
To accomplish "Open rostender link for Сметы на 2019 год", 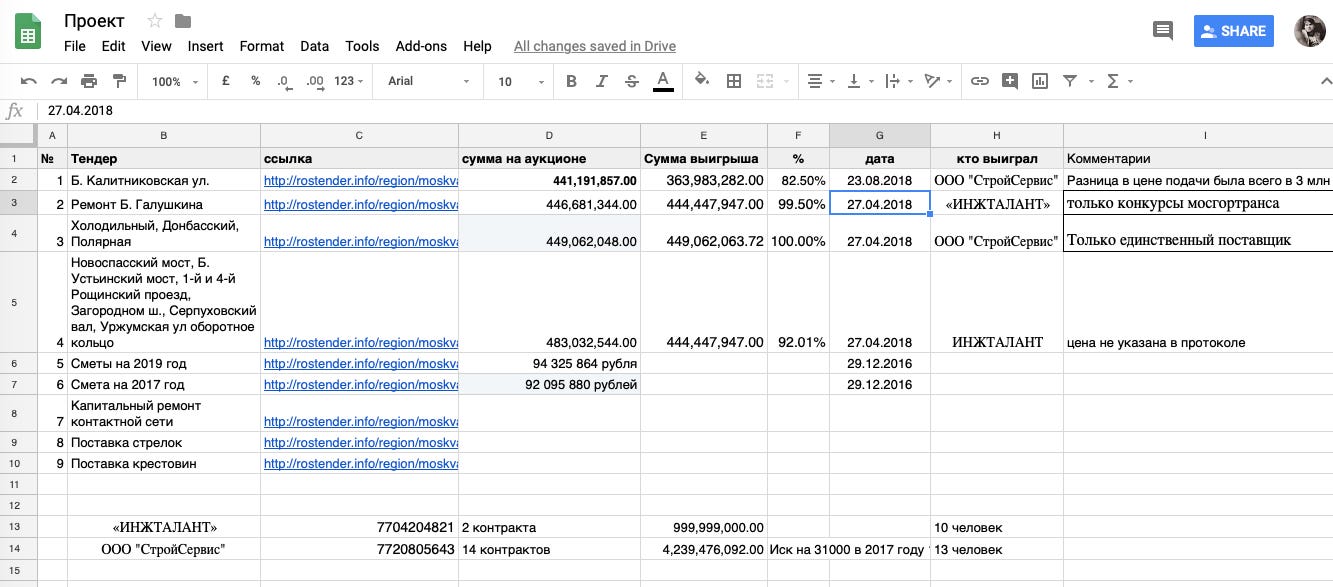I will (360, 363).
